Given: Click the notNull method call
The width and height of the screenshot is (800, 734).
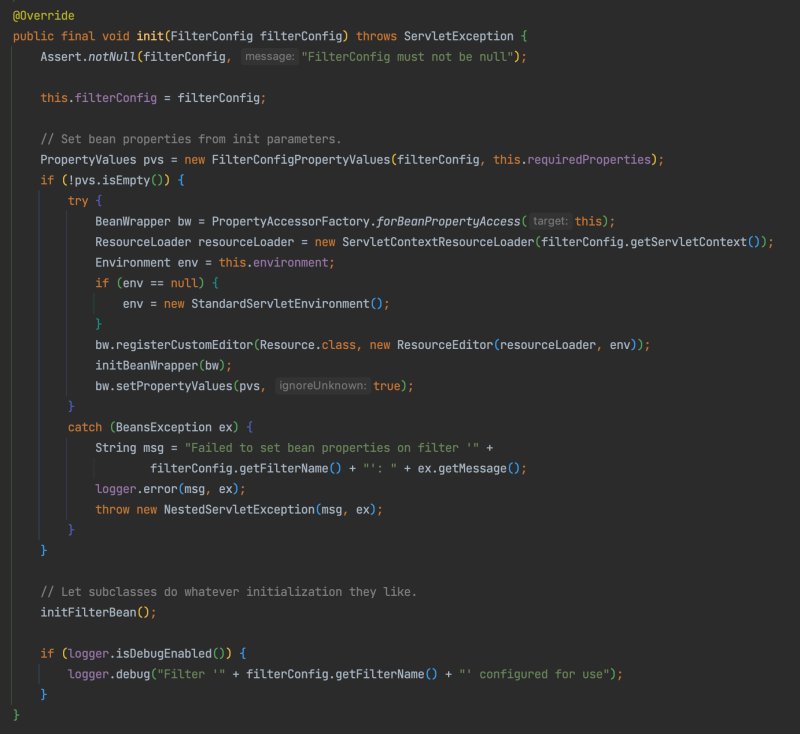Looking at the screenshot, I should (x=112, y=57).
